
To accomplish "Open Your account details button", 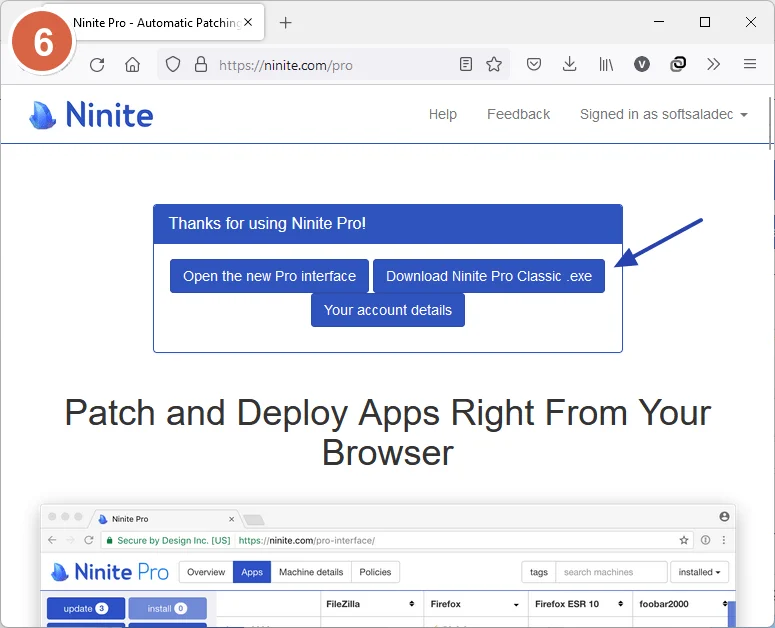I will (388, 310).
